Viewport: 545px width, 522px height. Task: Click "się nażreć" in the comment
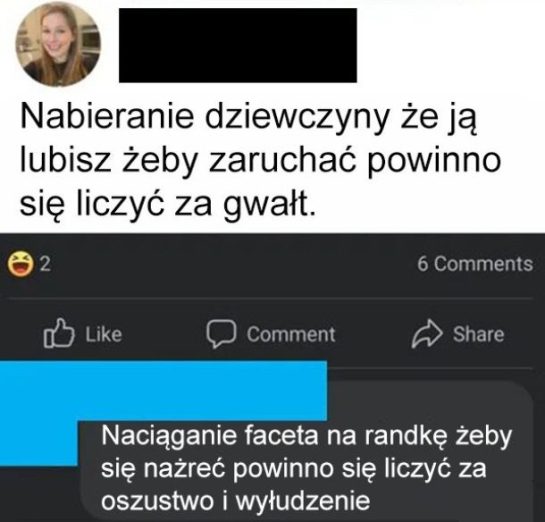(164, 468)
